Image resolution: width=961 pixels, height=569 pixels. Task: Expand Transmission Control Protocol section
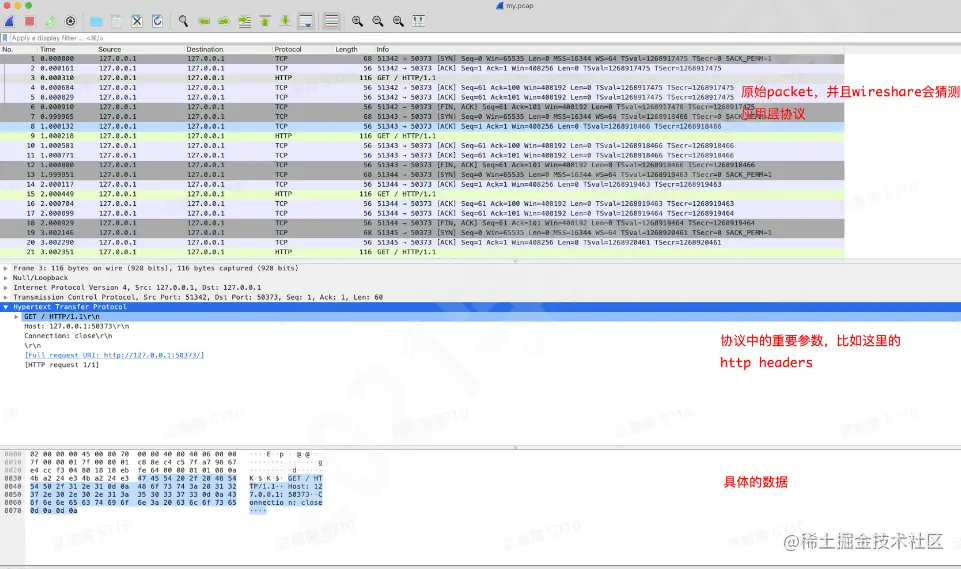coord(6,297)
